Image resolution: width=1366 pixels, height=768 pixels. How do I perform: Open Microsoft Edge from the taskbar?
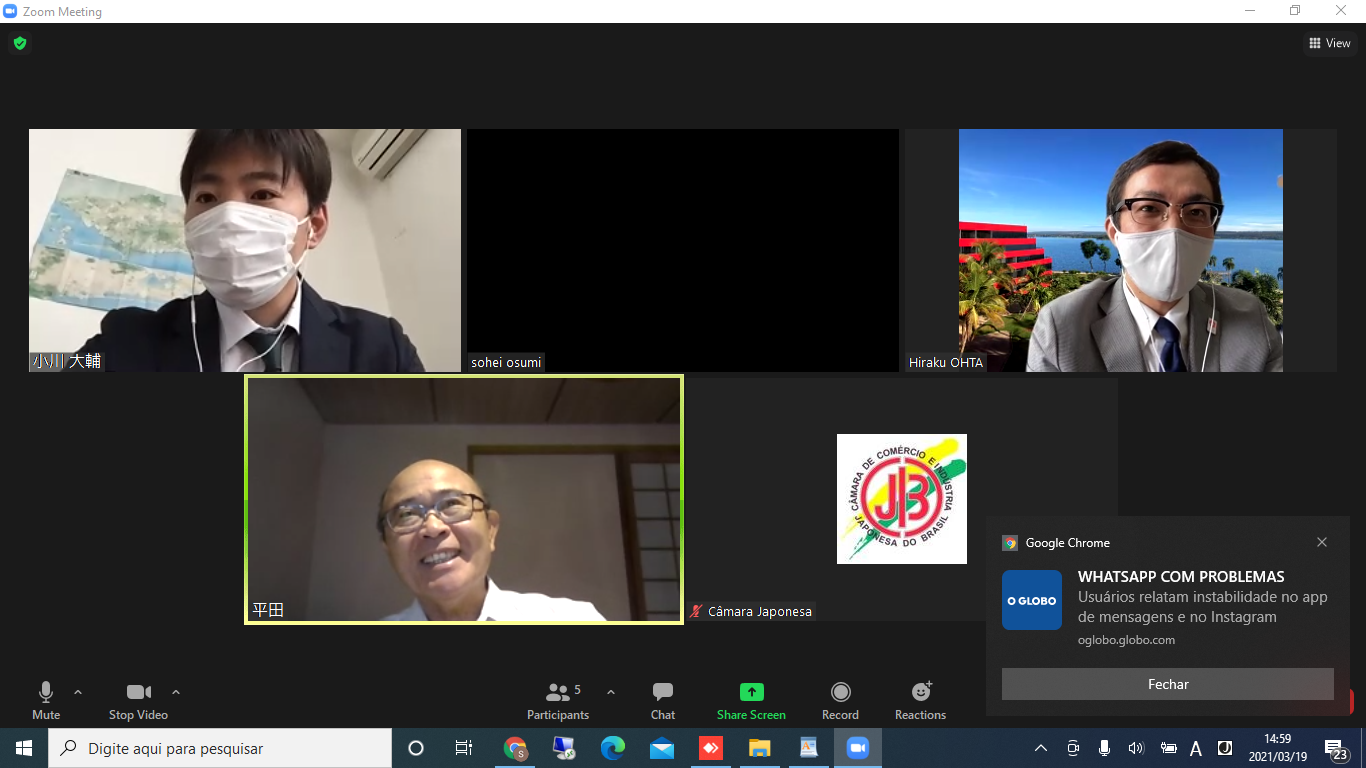pos(613,748)
